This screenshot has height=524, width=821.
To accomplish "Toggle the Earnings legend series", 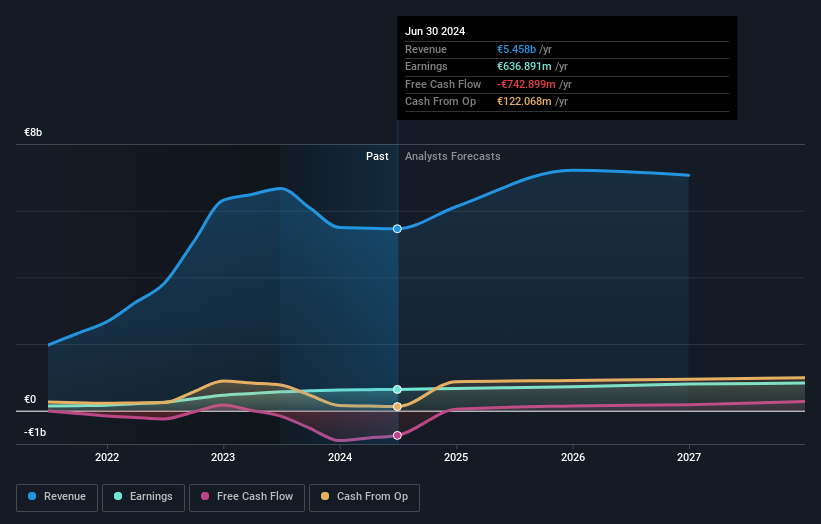I will click(143, 497).
